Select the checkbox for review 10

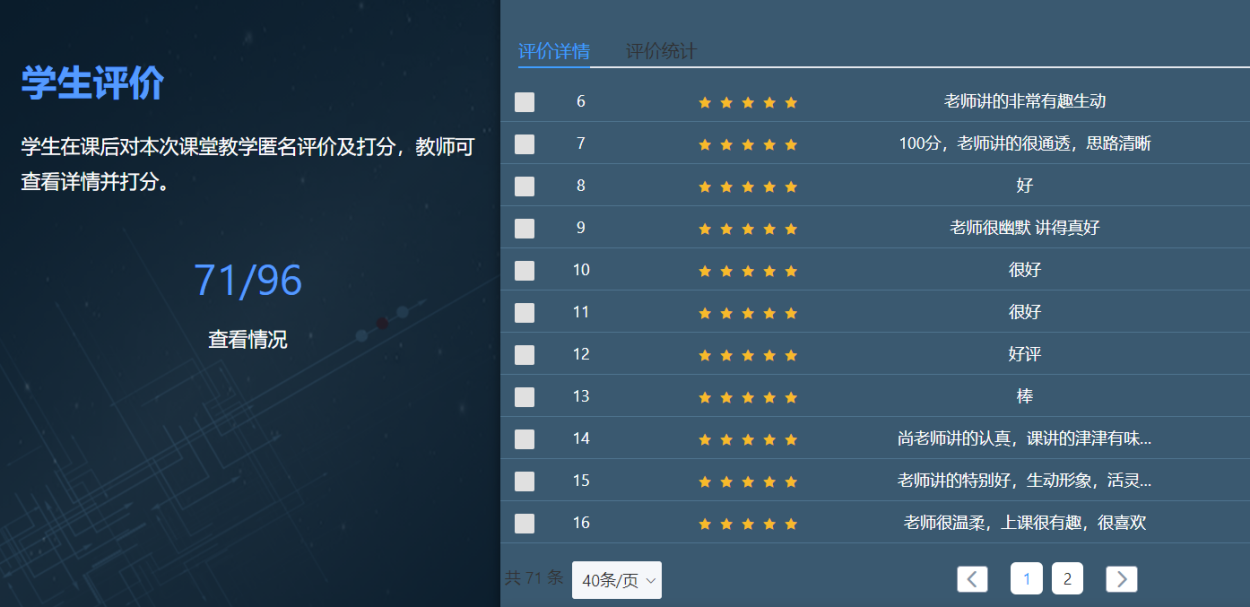pyautogui.click(x=524, y=270)
